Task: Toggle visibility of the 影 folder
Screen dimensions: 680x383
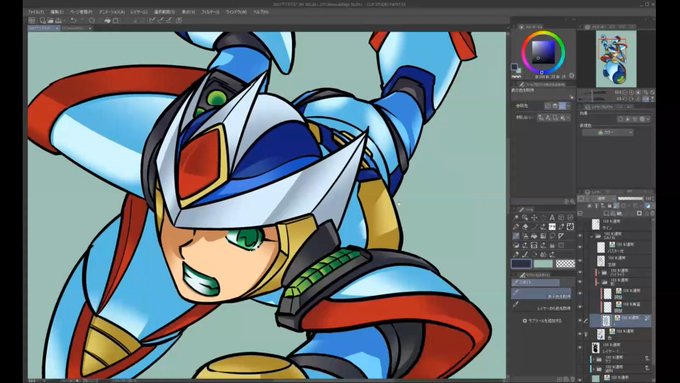Action: [579, 281]
